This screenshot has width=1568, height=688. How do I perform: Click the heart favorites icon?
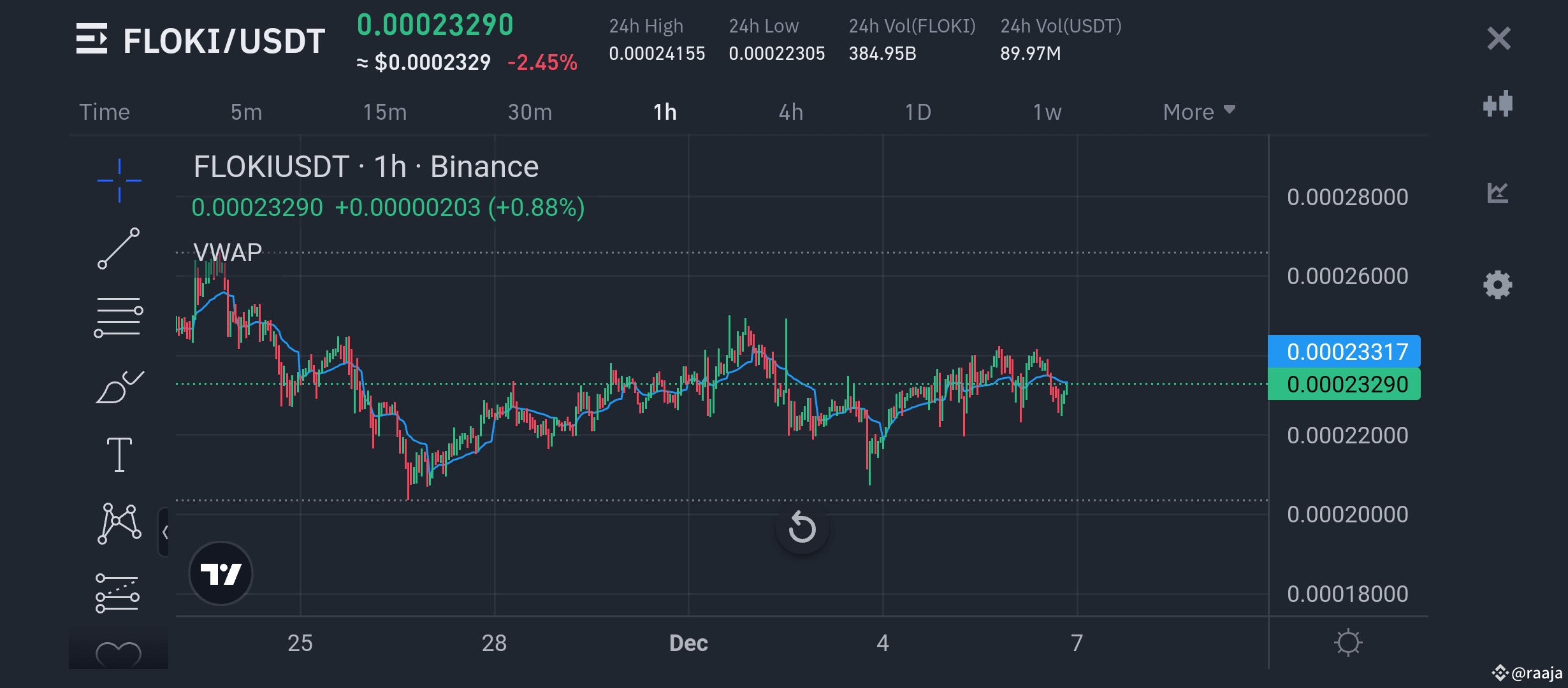tap(119, 654)
